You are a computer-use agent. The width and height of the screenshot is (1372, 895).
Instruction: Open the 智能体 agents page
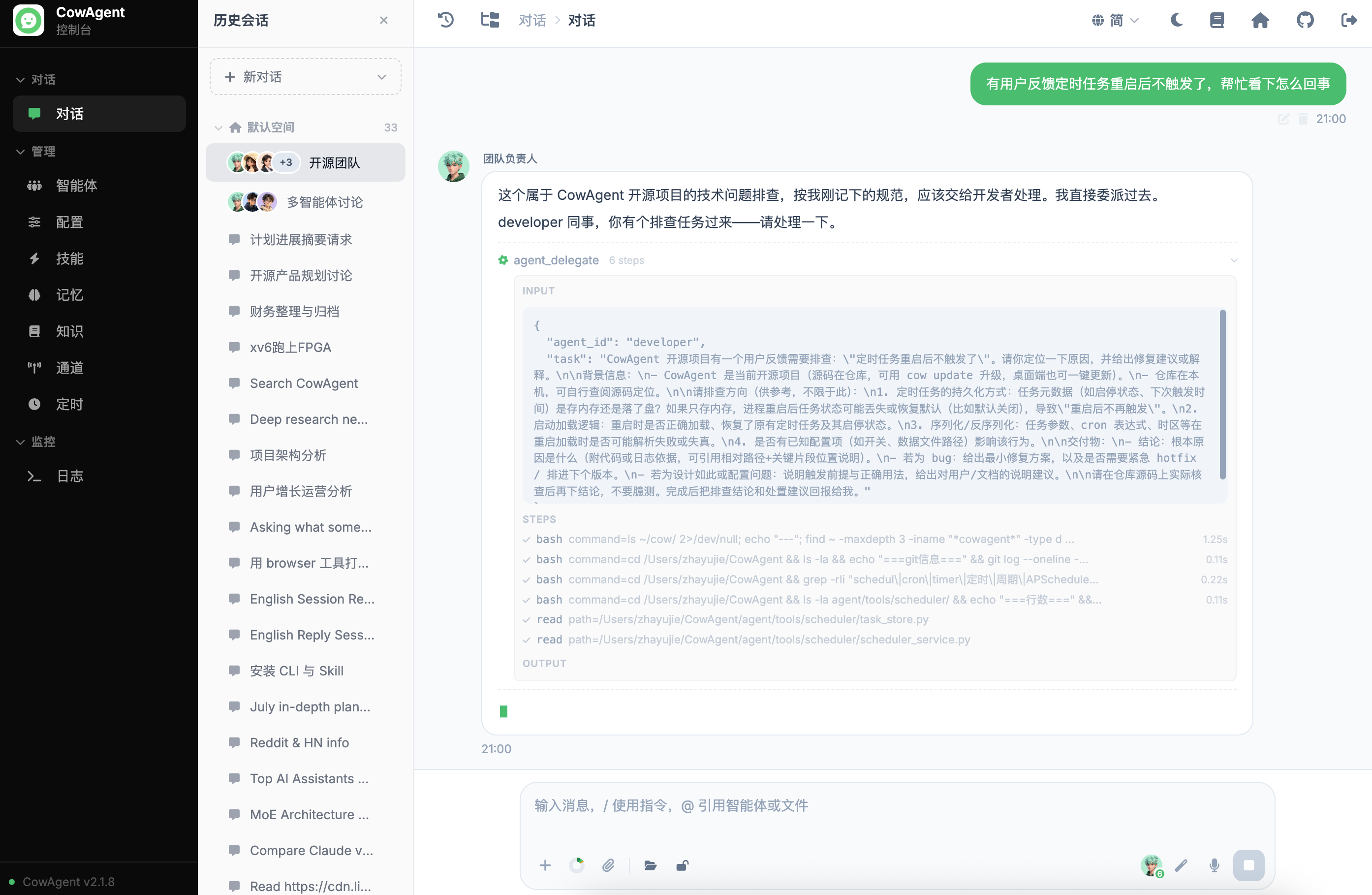click(x=99, y=186)
